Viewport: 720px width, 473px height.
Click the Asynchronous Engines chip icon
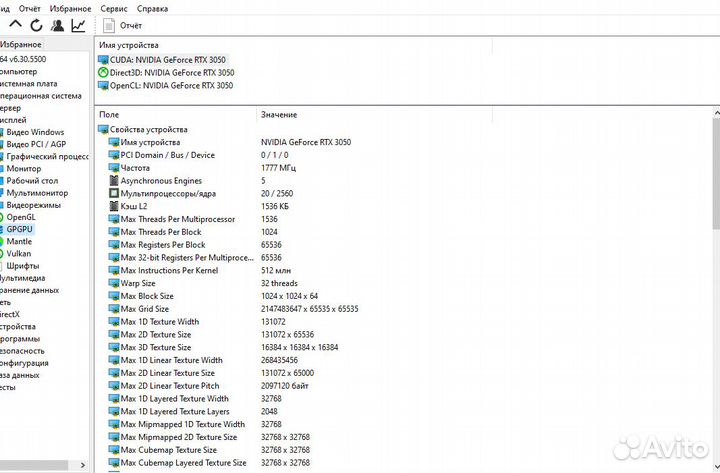coord(114,181)
